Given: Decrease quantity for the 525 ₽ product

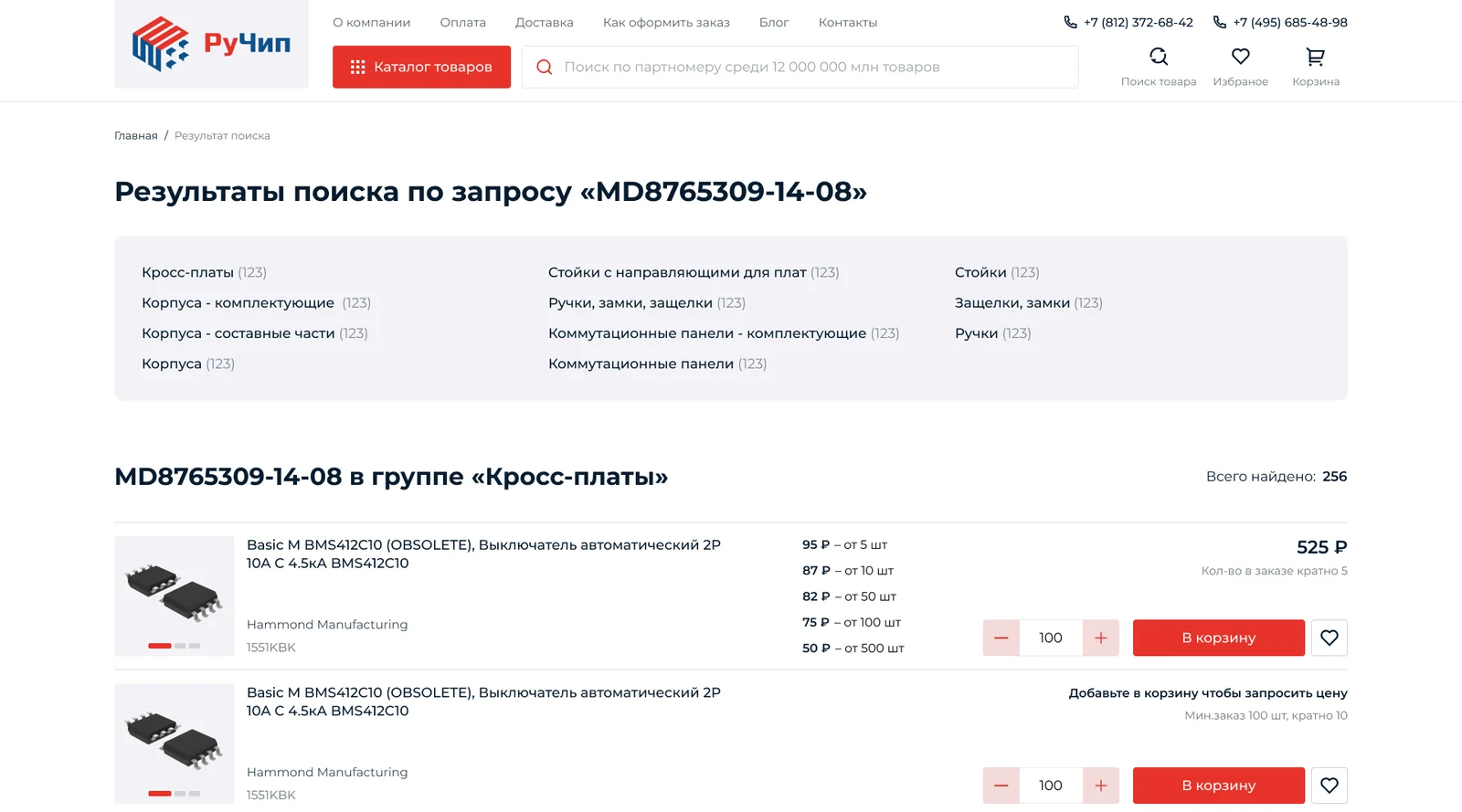Looking at the screenshot, I should (x=1001, y=638).
